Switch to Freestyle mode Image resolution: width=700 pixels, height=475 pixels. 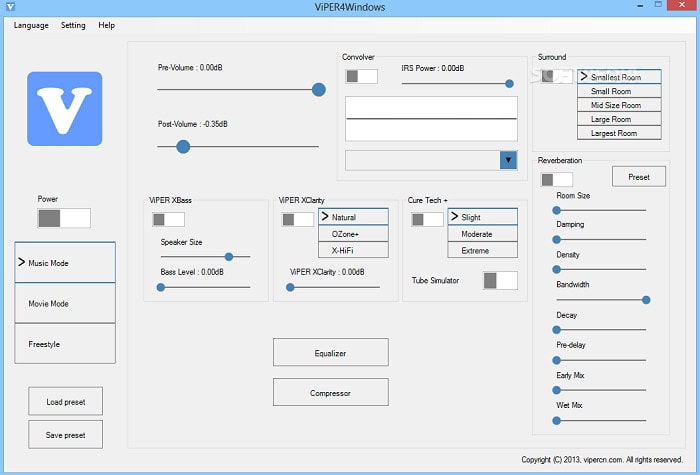(x=65, y=343)
